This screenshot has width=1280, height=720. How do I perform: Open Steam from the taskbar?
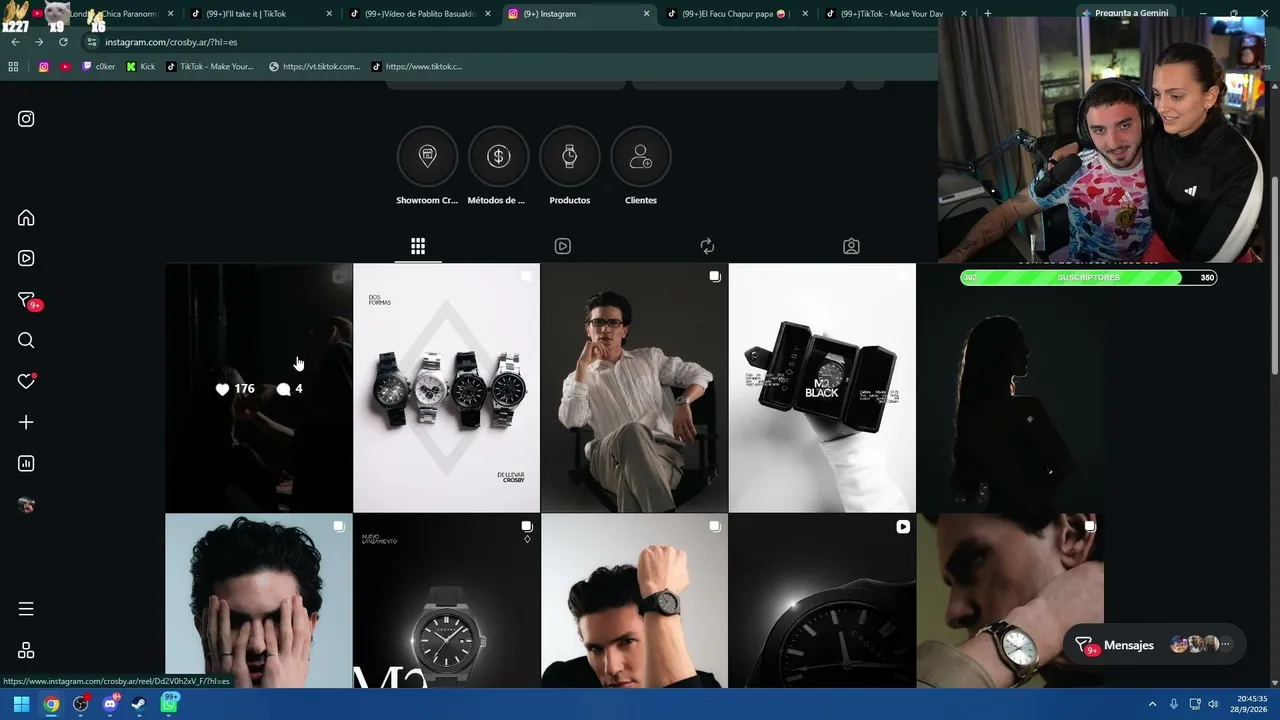pos(139,704)
